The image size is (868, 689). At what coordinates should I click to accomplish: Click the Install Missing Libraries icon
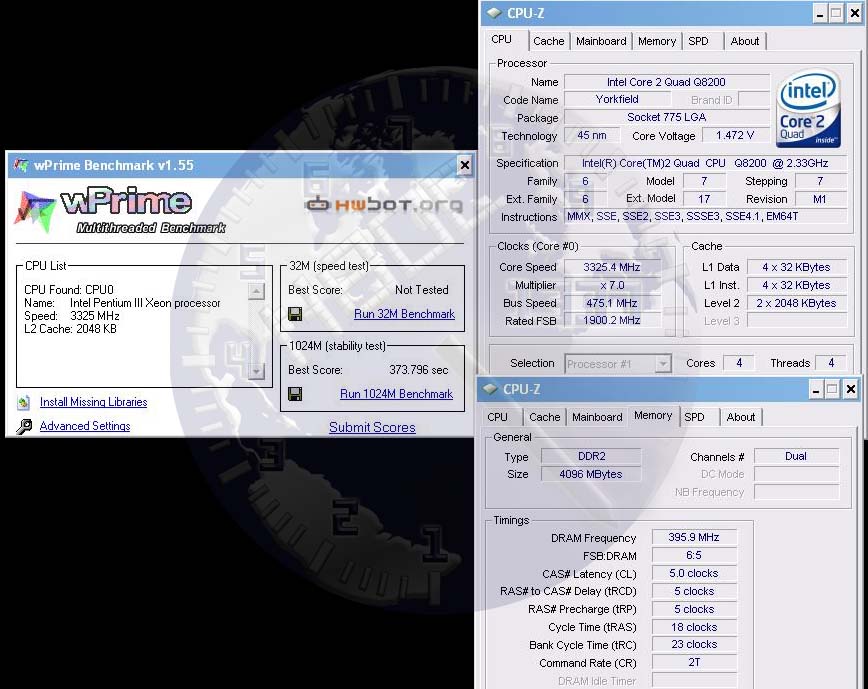(23, 402)
